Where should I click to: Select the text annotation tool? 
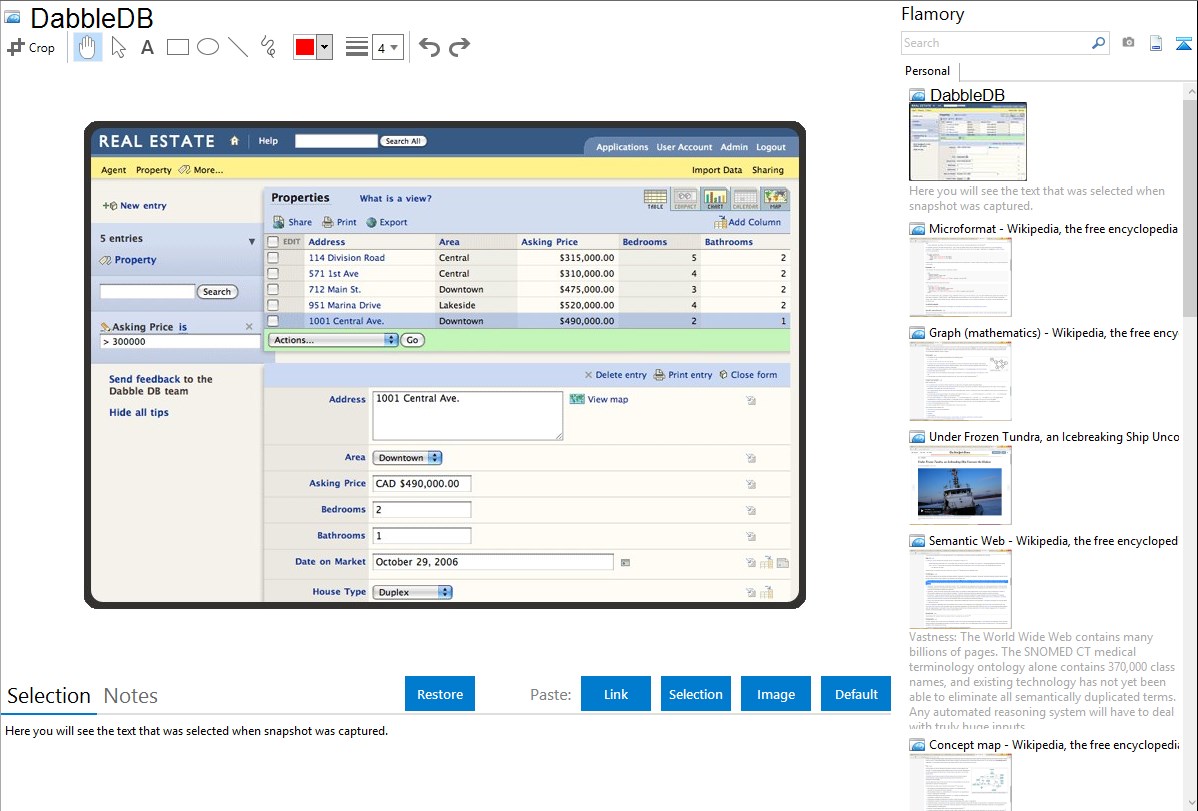147,47
